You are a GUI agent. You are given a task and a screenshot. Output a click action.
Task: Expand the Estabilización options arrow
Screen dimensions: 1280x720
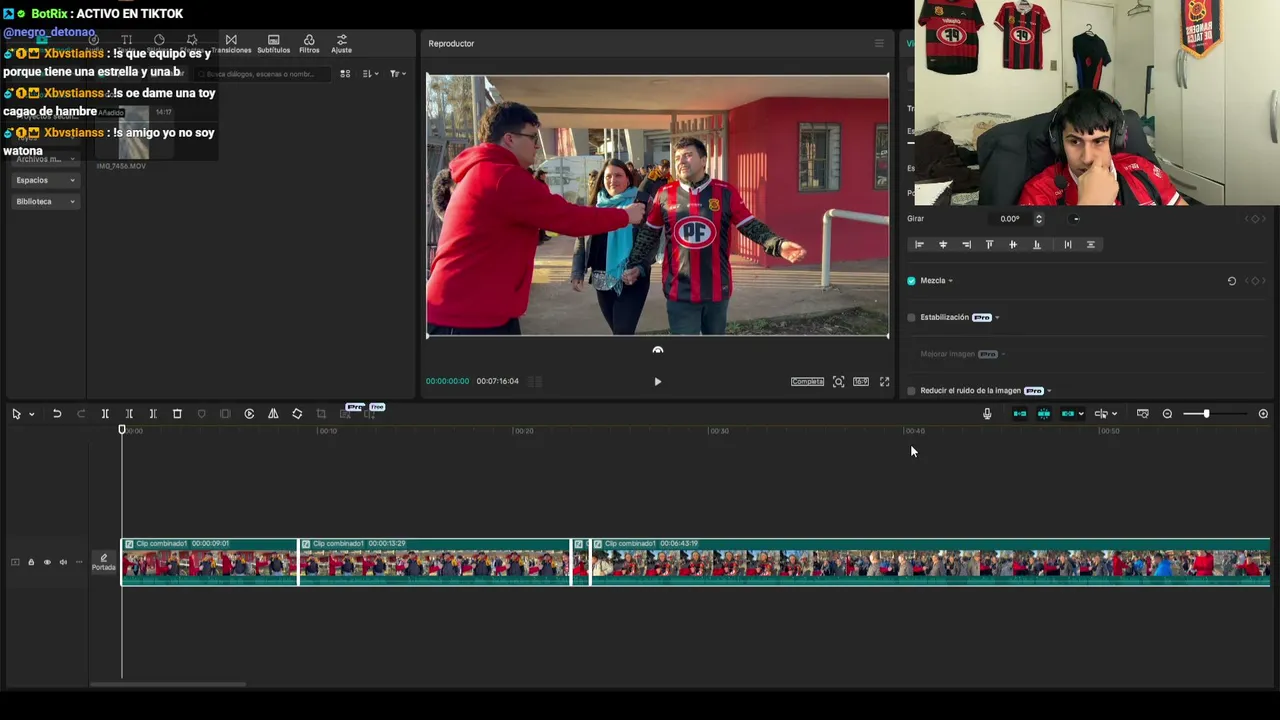coord(997,318)
